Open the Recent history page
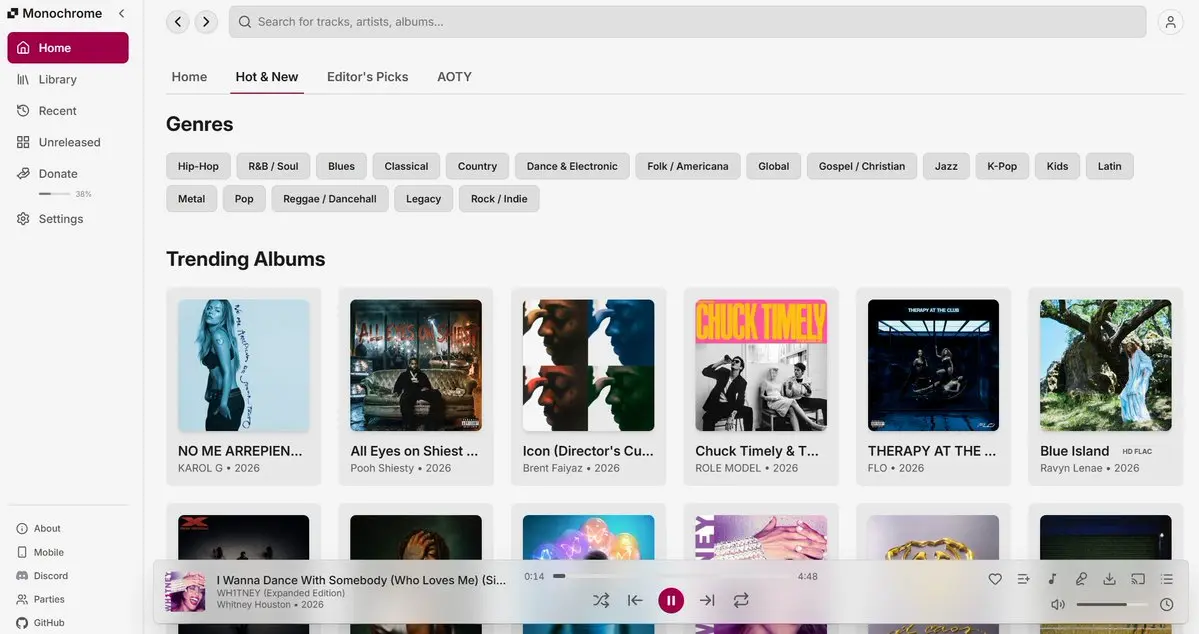This screenshot has height=634, width=1199. (x=67, y=111)
